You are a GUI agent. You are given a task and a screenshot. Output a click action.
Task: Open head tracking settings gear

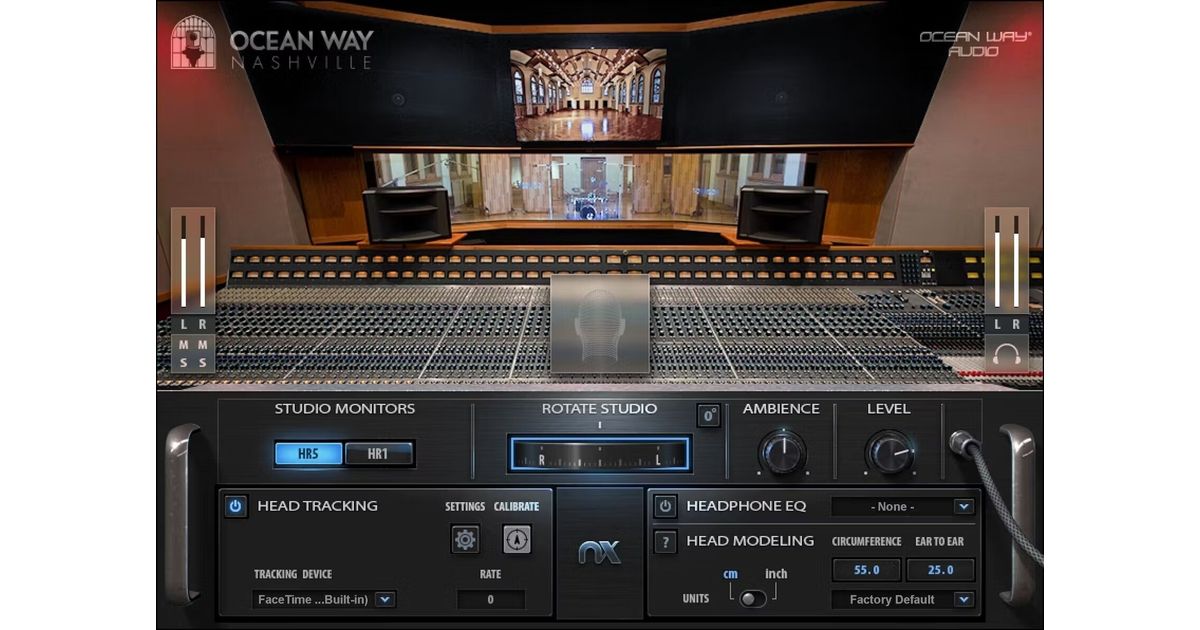pyautogui.click(x=465, y=540)
